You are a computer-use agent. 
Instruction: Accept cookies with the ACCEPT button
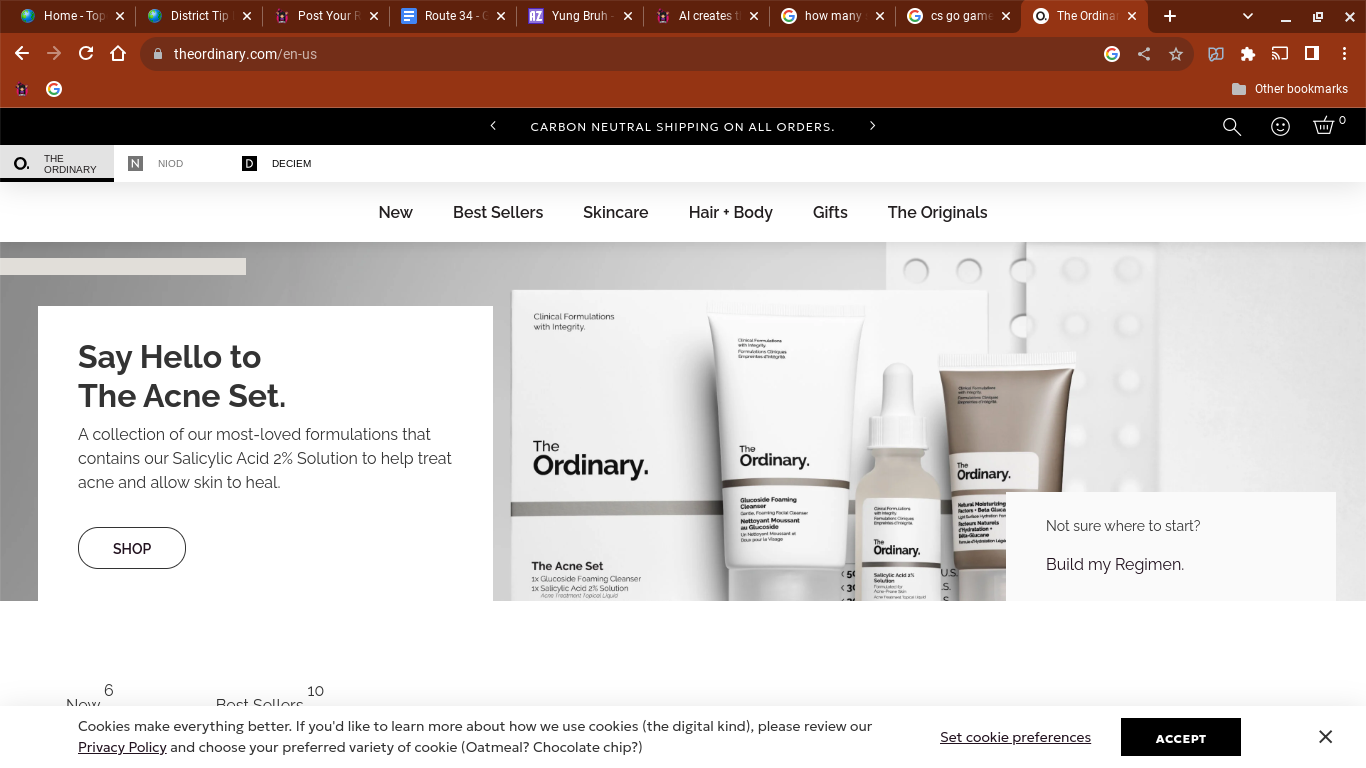(1181, 737)
